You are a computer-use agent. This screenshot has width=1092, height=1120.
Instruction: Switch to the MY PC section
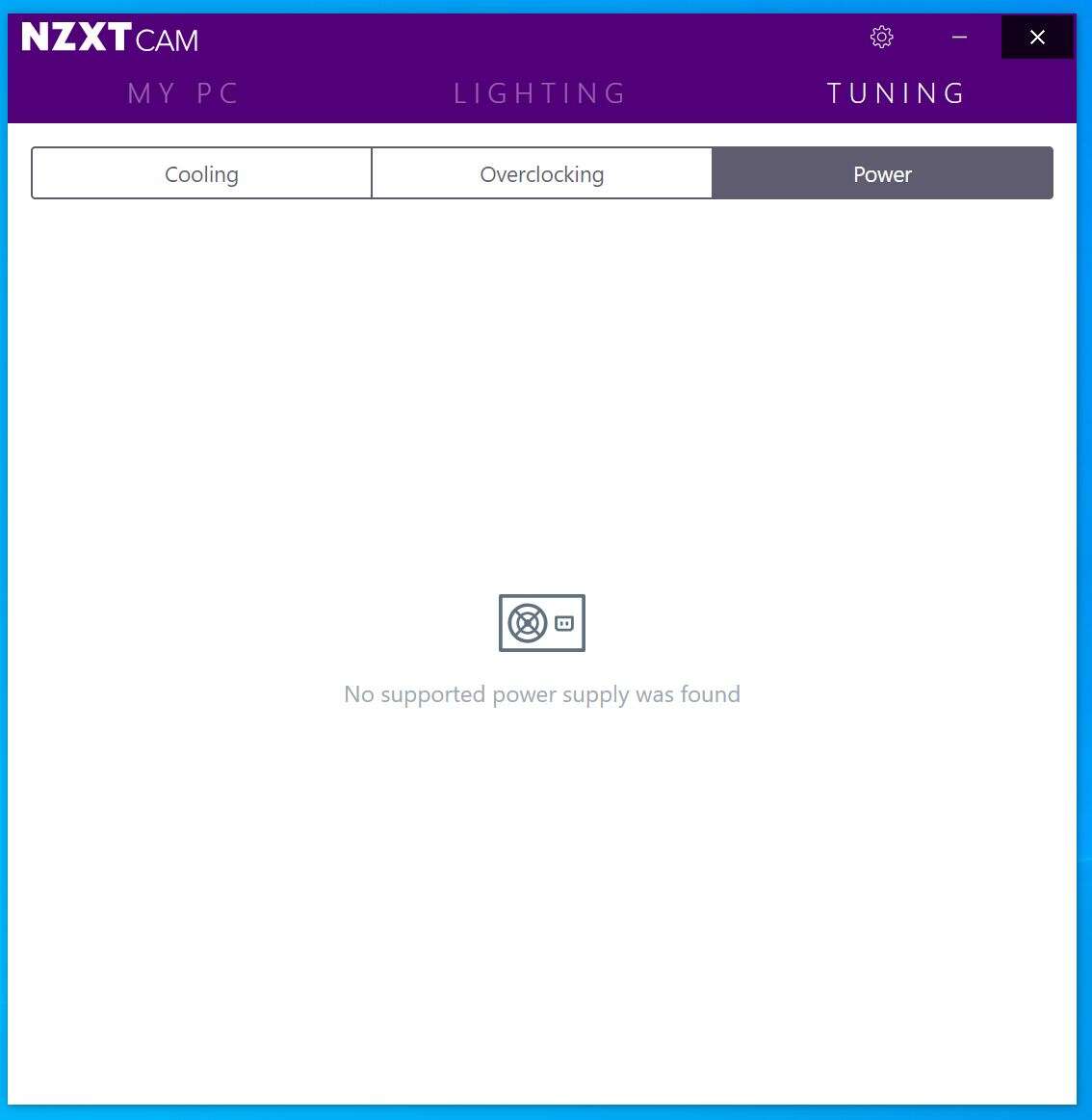(183, 93)
